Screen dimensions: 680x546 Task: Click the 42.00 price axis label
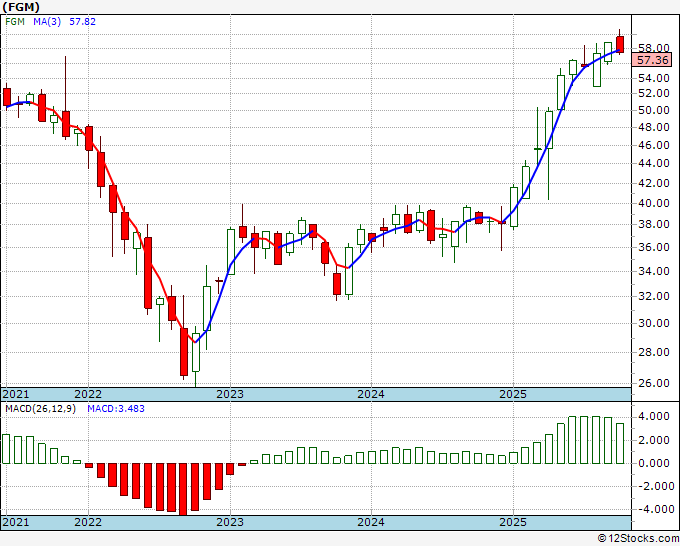tap(654, 183)
